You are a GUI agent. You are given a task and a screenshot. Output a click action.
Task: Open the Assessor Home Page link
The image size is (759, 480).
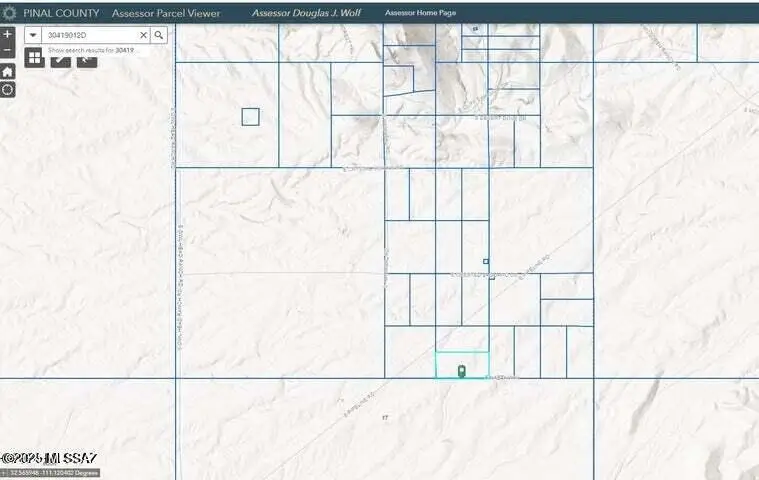[x=420, y=13]
